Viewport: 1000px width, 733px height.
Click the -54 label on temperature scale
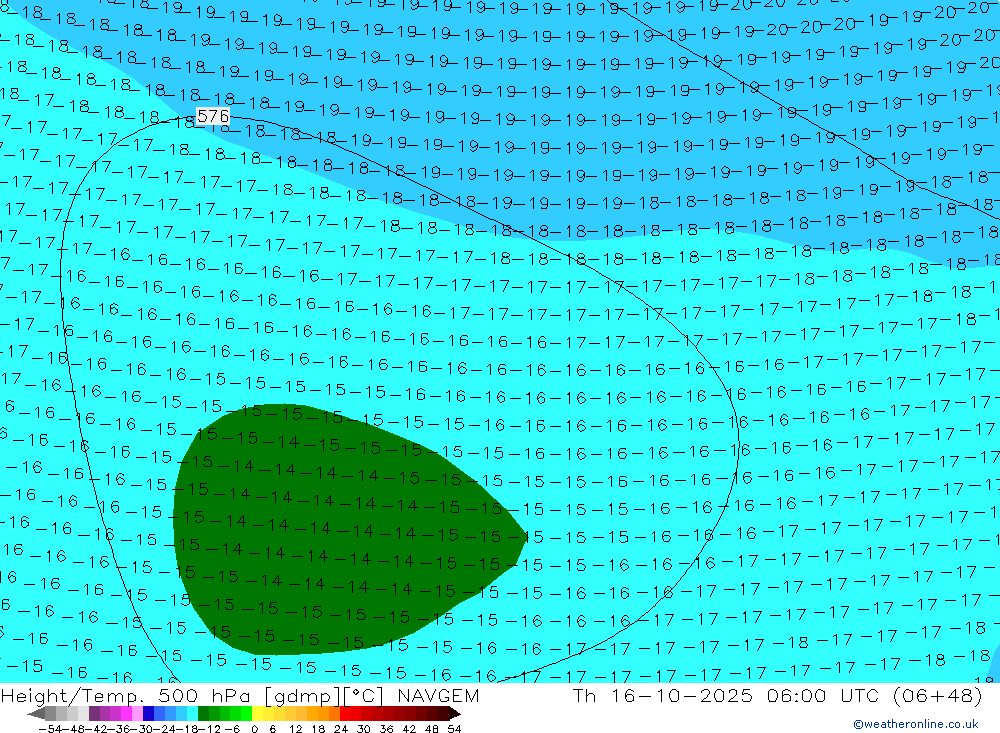[50, 729]
